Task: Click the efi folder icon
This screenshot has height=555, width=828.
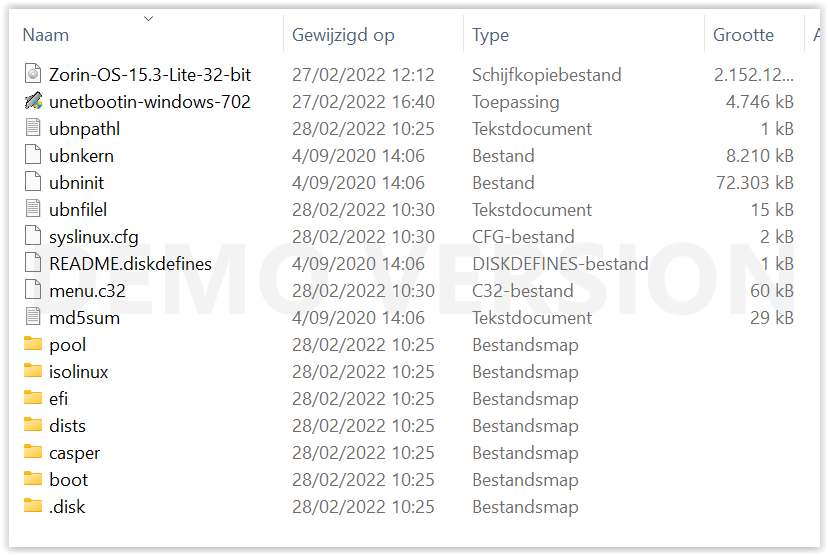Action: tap(33, 399)
